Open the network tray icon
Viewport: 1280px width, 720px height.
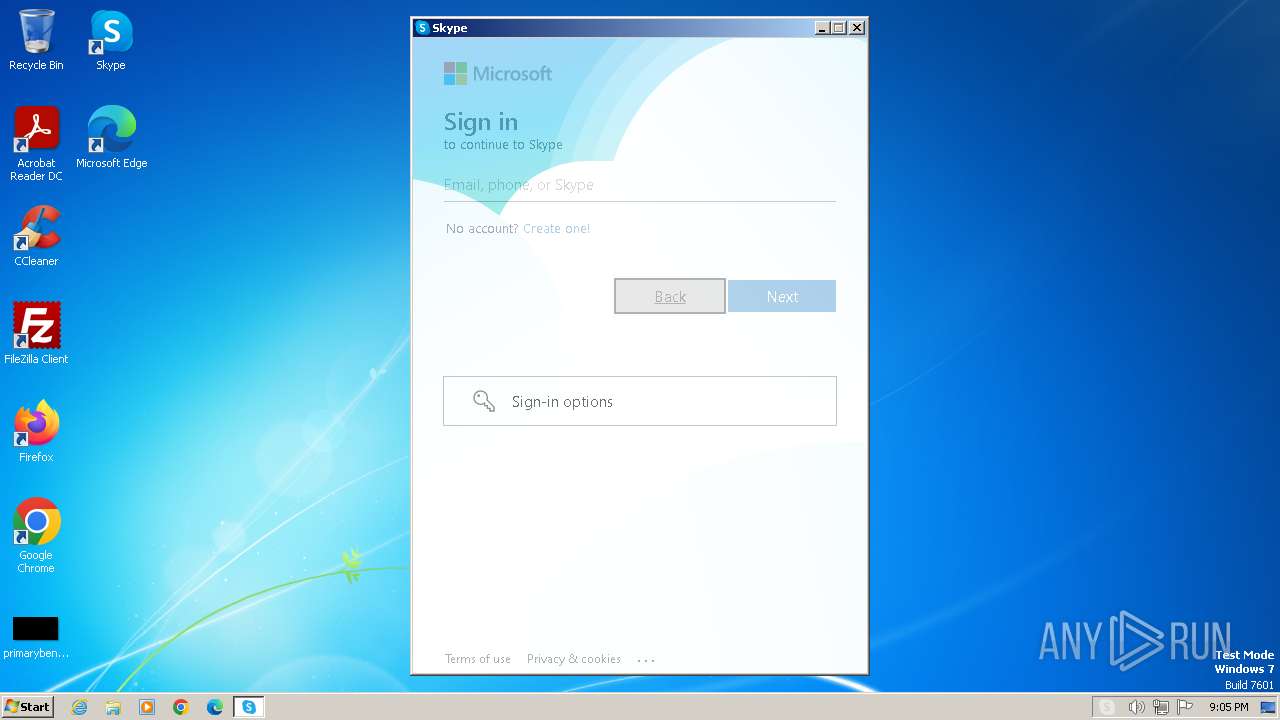click(1161, 707)
